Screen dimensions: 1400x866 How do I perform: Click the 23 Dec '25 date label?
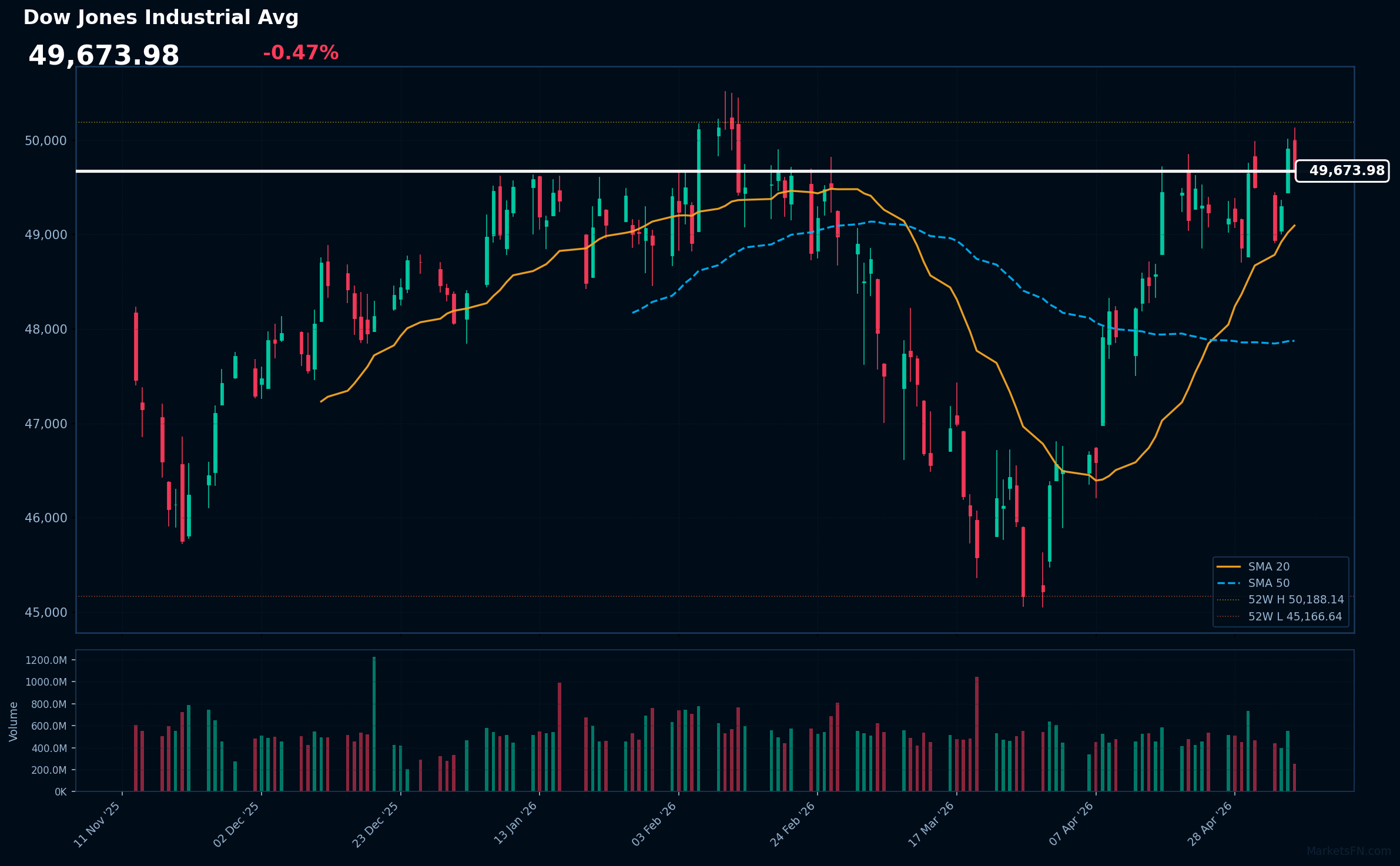pyautogui.click(x=376, y=824)
